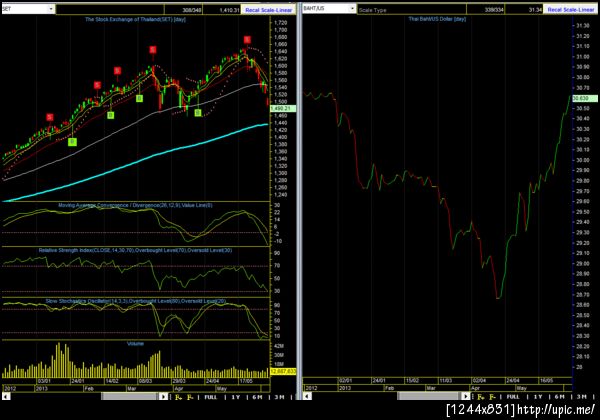Click the Baht/US last price tag 30.630
Viewport: 600px width, 420px height.
tap(585, 99)
